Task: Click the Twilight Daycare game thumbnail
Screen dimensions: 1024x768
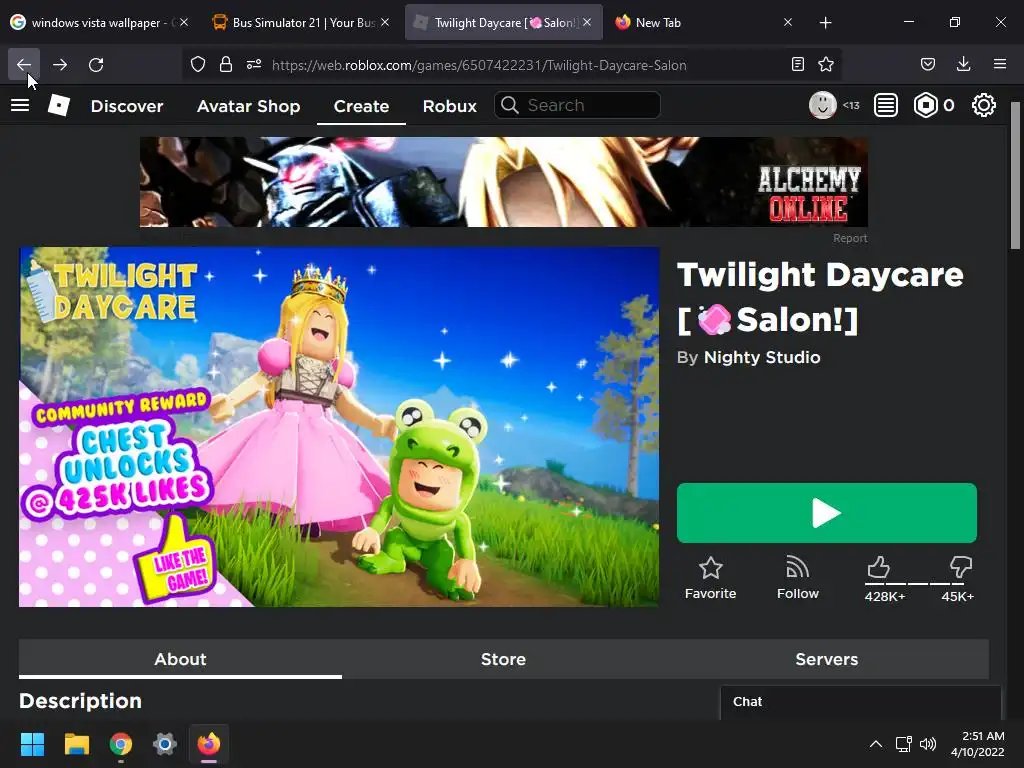Action: tap(339, 426)
